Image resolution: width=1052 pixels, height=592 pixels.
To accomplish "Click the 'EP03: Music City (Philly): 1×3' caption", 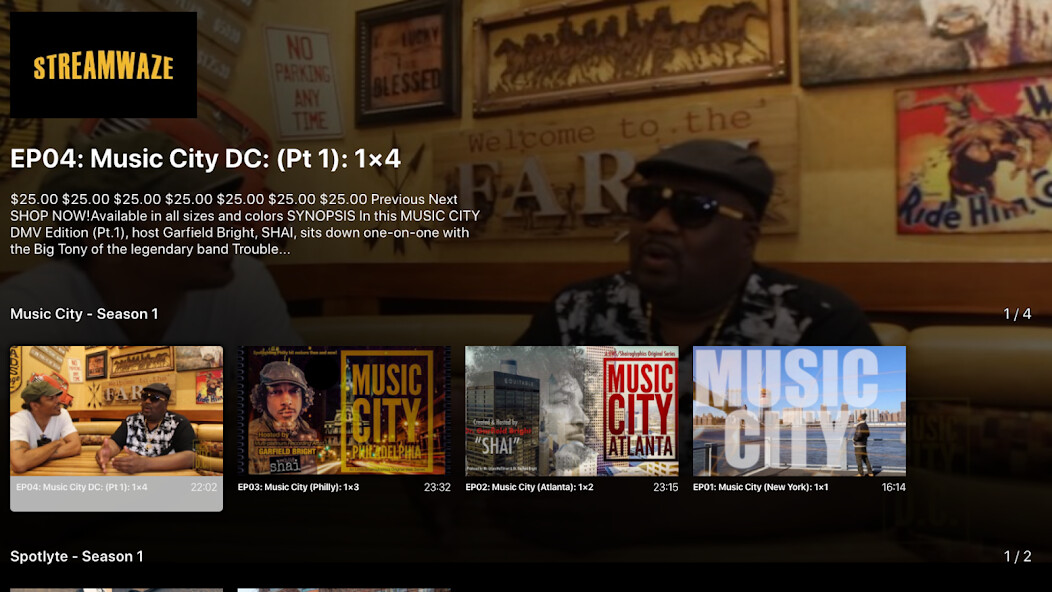I will coord(298,487).
